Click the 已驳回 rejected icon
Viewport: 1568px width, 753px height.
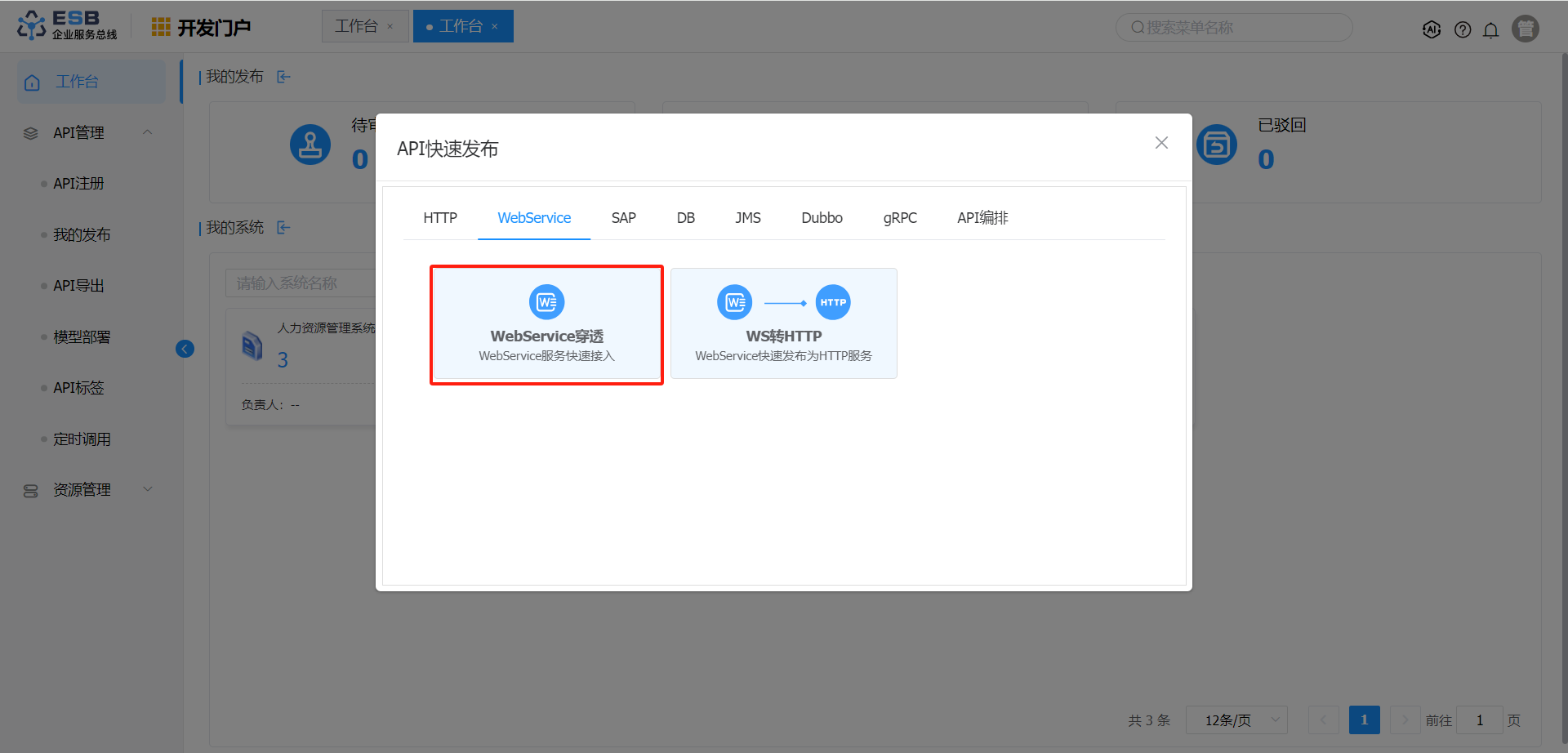click(x=1217, y=145)
